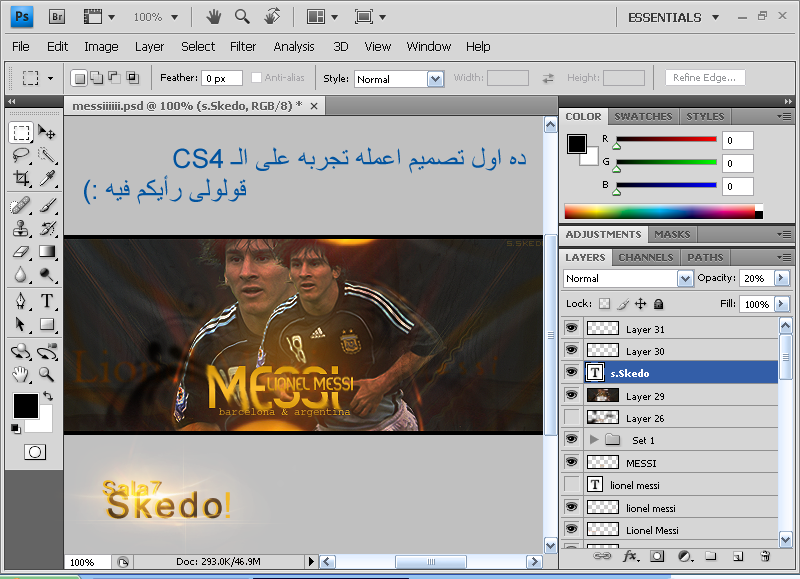Lock transparent pixels for the layer
The image size is (800, 579).
(x=605, y=304)
